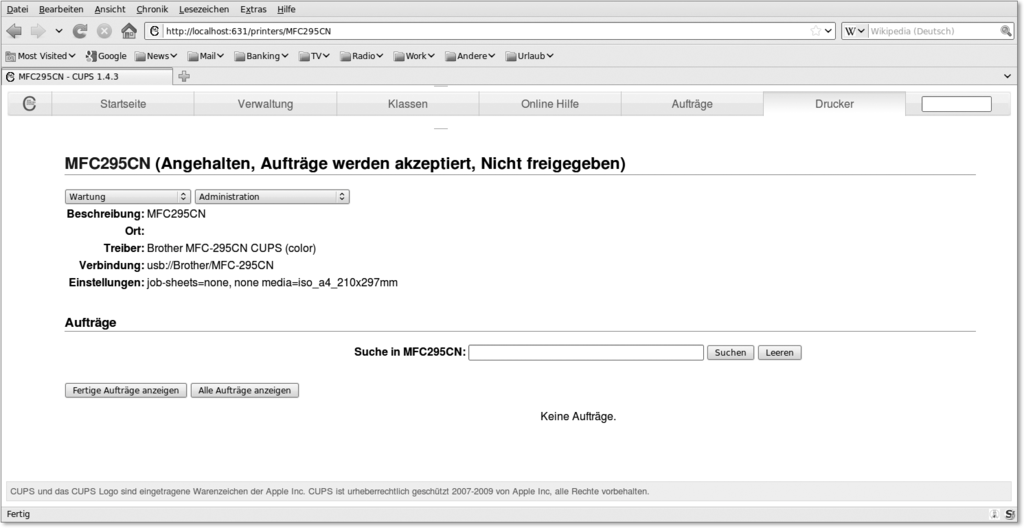The width and height of the screenshot is (1024, 528).
Task: Reload the page with the refresh icon
Action: click(x=80, y=31)
